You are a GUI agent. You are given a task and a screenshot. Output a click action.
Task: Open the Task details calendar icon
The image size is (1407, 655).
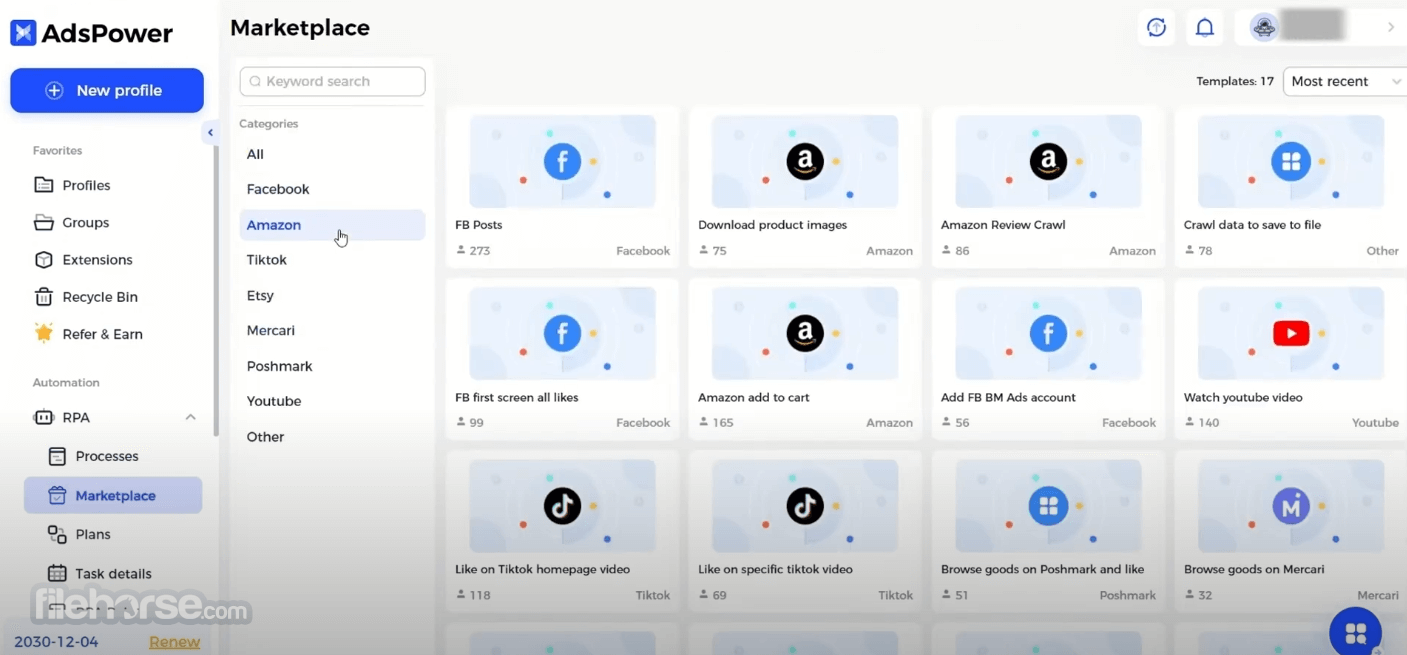(58, 573)
